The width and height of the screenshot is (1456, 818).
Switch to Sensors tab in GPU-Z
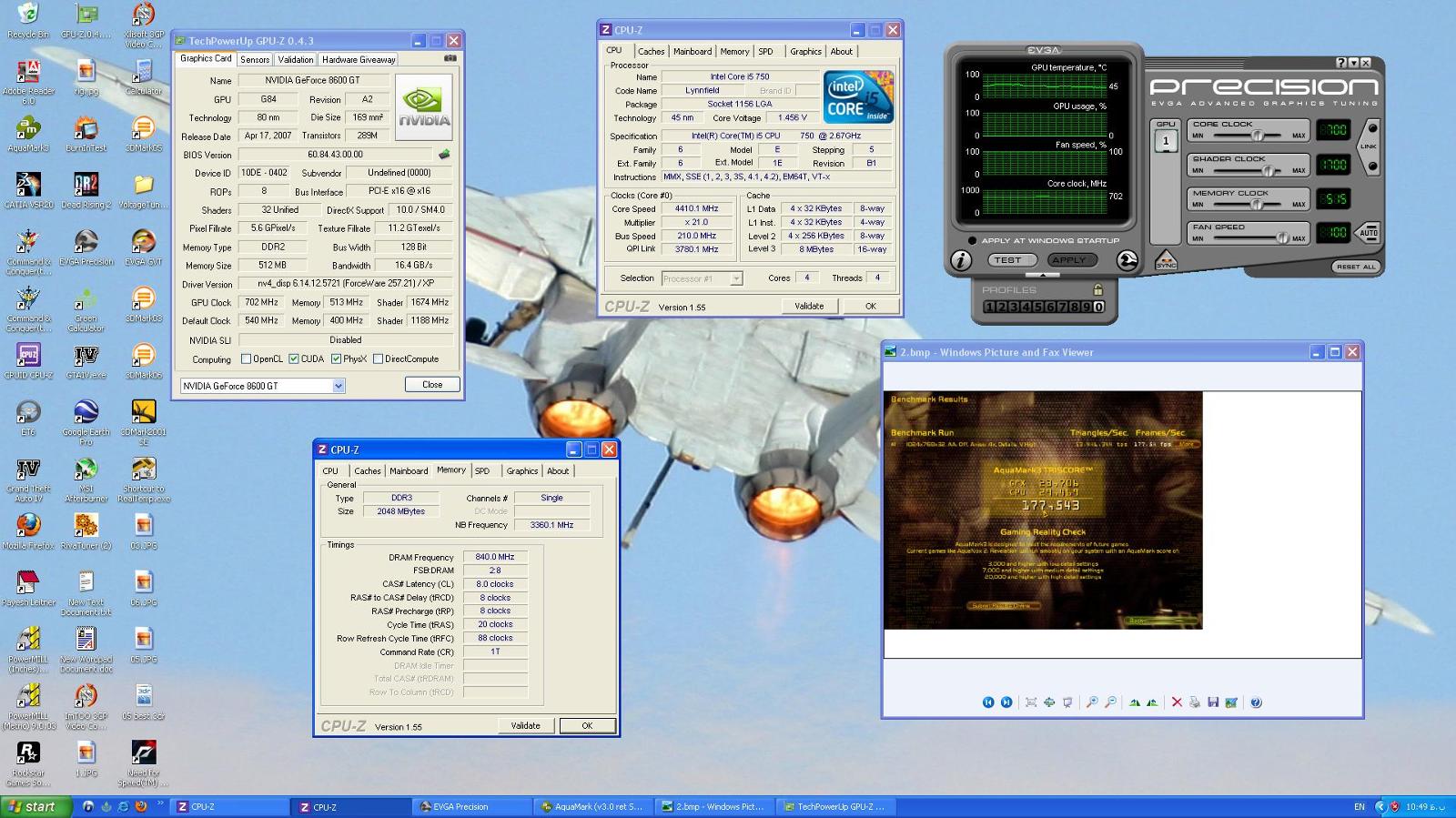(255, 59)
